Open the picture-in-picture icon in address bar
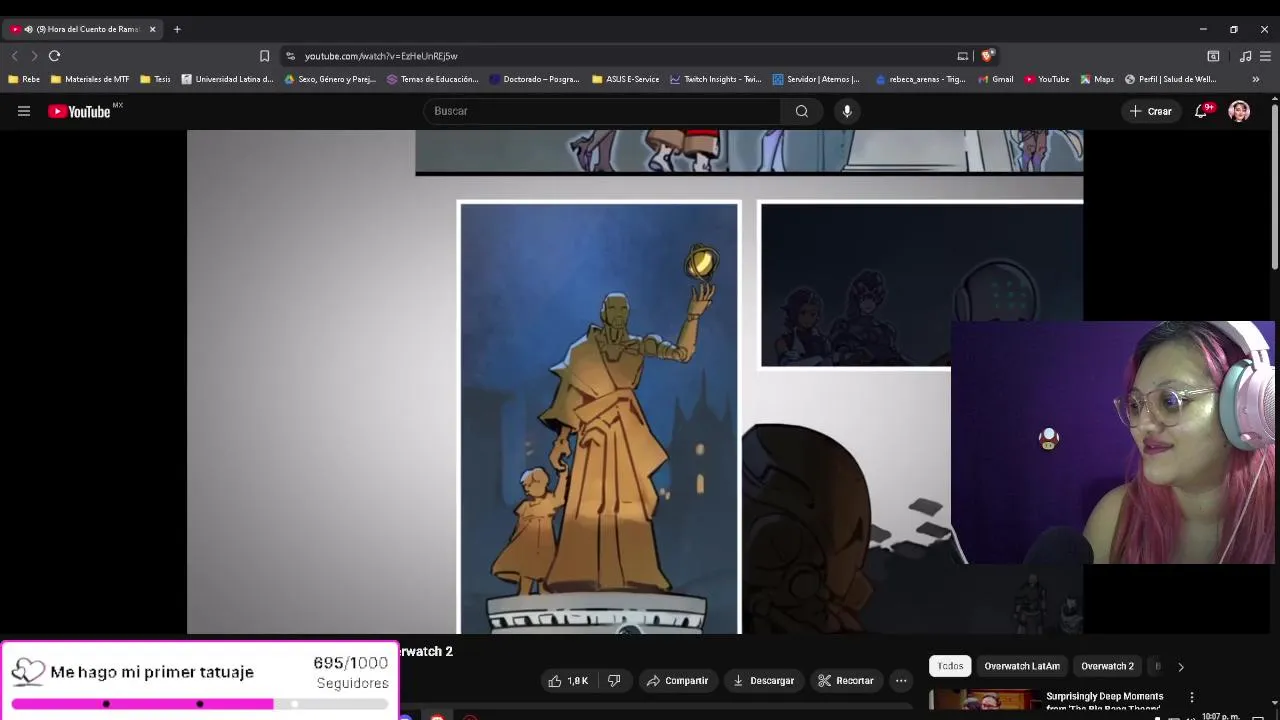This screenshot has width=1280, height=720. pos(963,56)
